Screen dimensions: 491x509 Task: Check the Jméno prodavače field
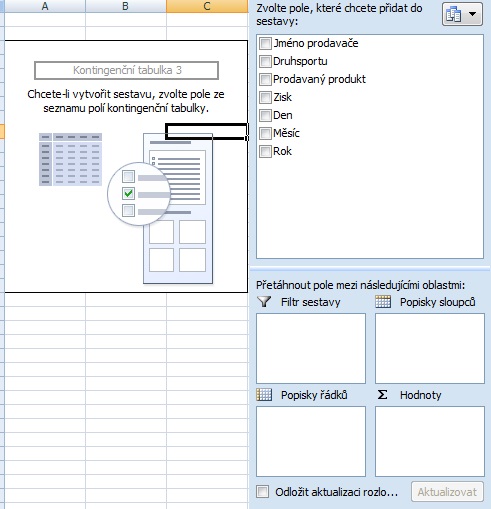pos(265,43)
